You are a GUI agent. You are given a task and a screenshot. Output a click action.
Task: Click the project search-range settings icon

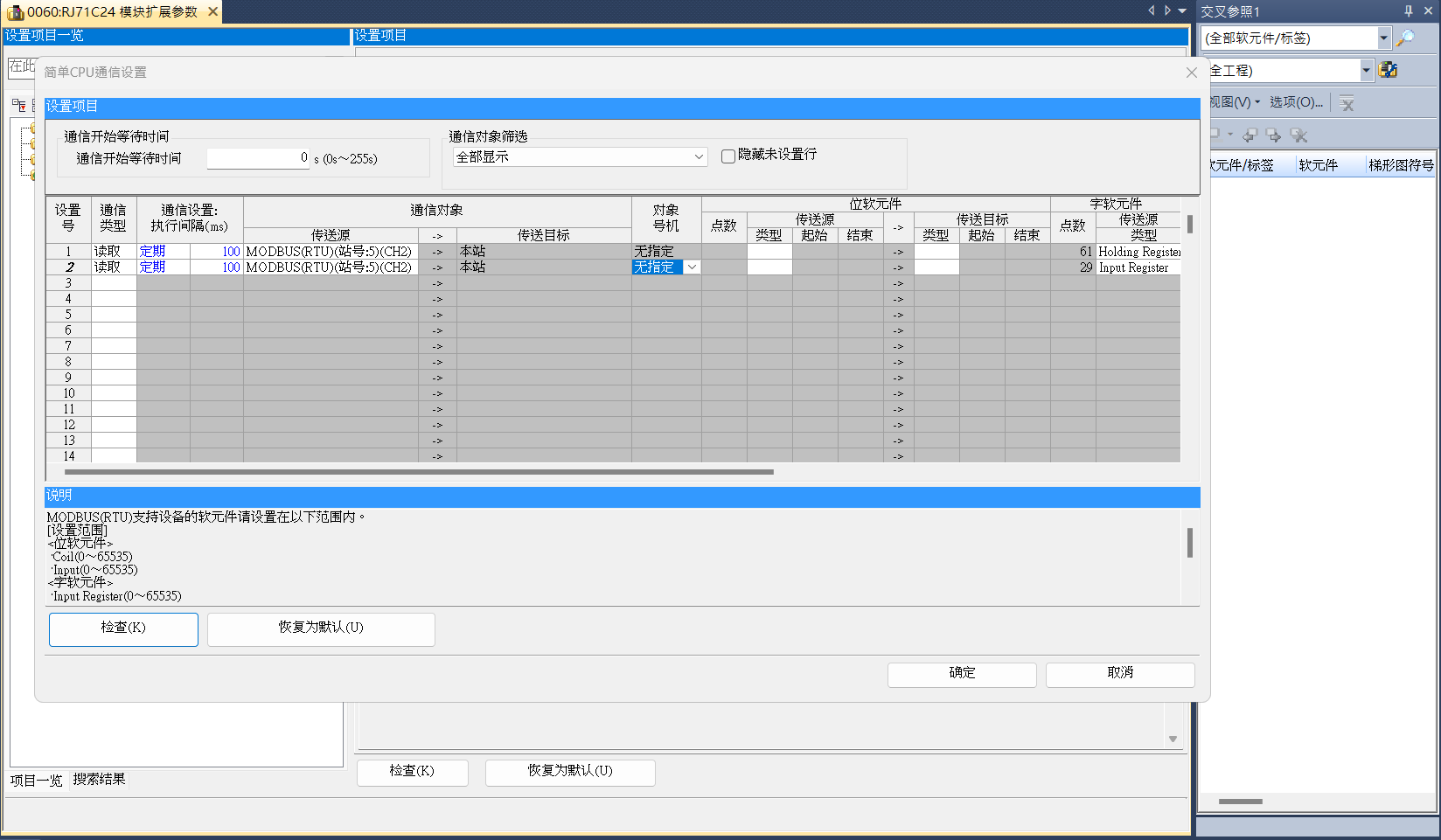(1388, 70)
